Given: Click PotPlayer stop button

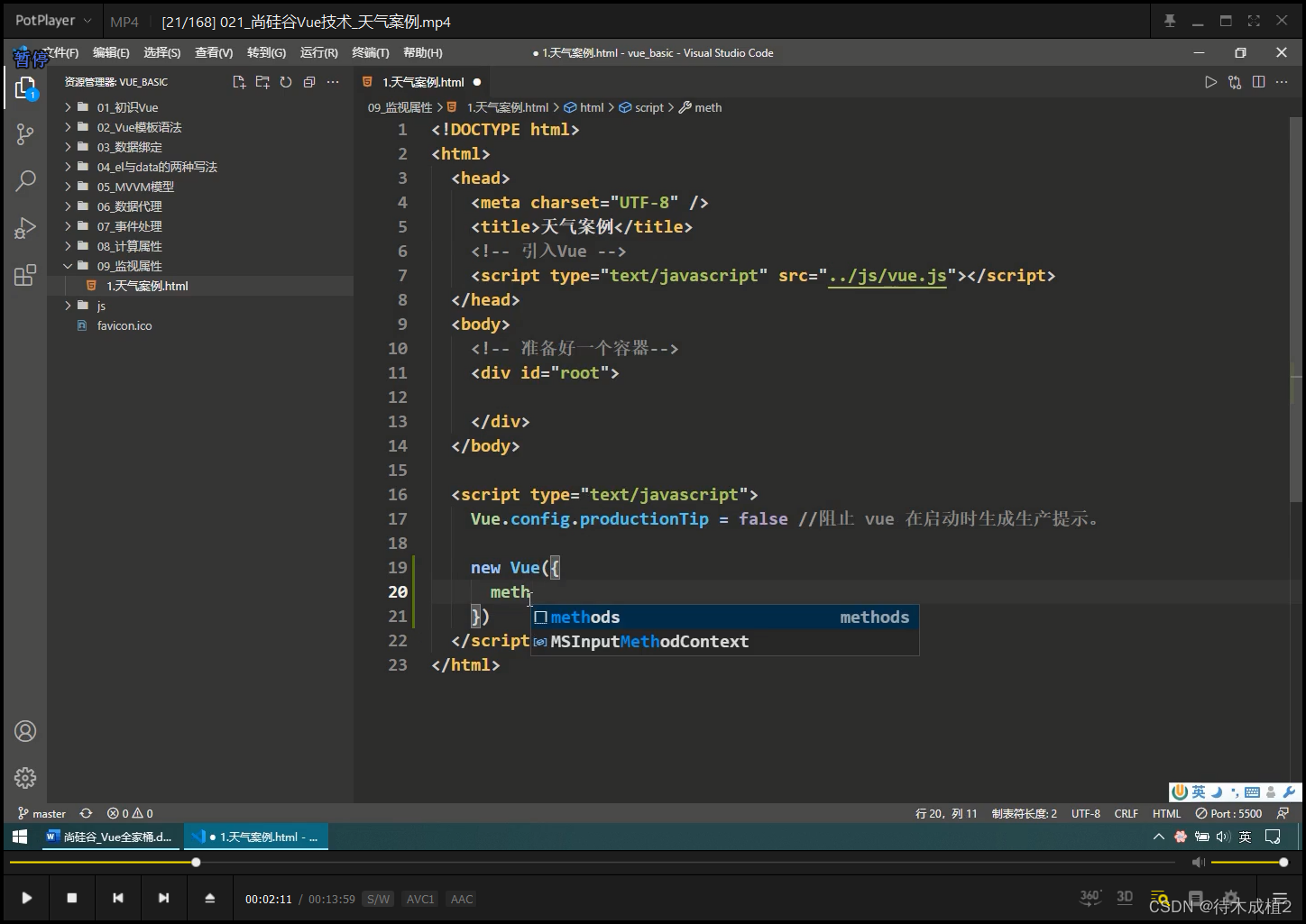Looking at the screenshot, I should [72, 898].
